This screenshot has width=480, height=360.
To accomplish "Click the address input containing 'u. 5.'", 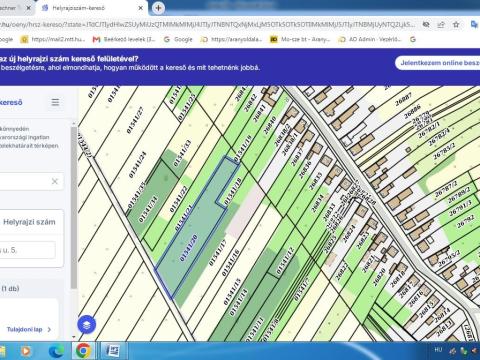I will (x=27, y=250).
